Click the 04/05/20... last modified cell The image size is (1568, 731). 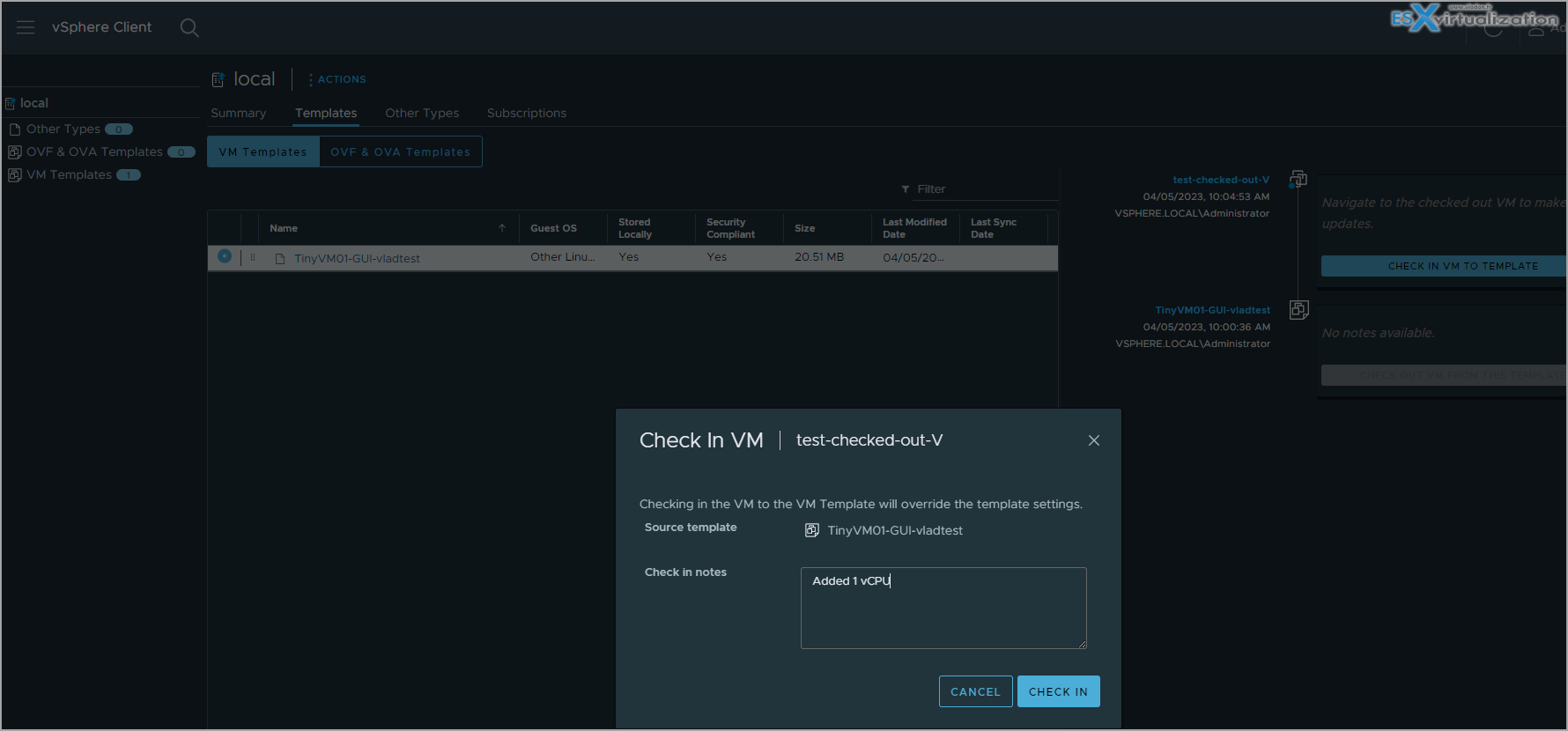tap(913, 257)
